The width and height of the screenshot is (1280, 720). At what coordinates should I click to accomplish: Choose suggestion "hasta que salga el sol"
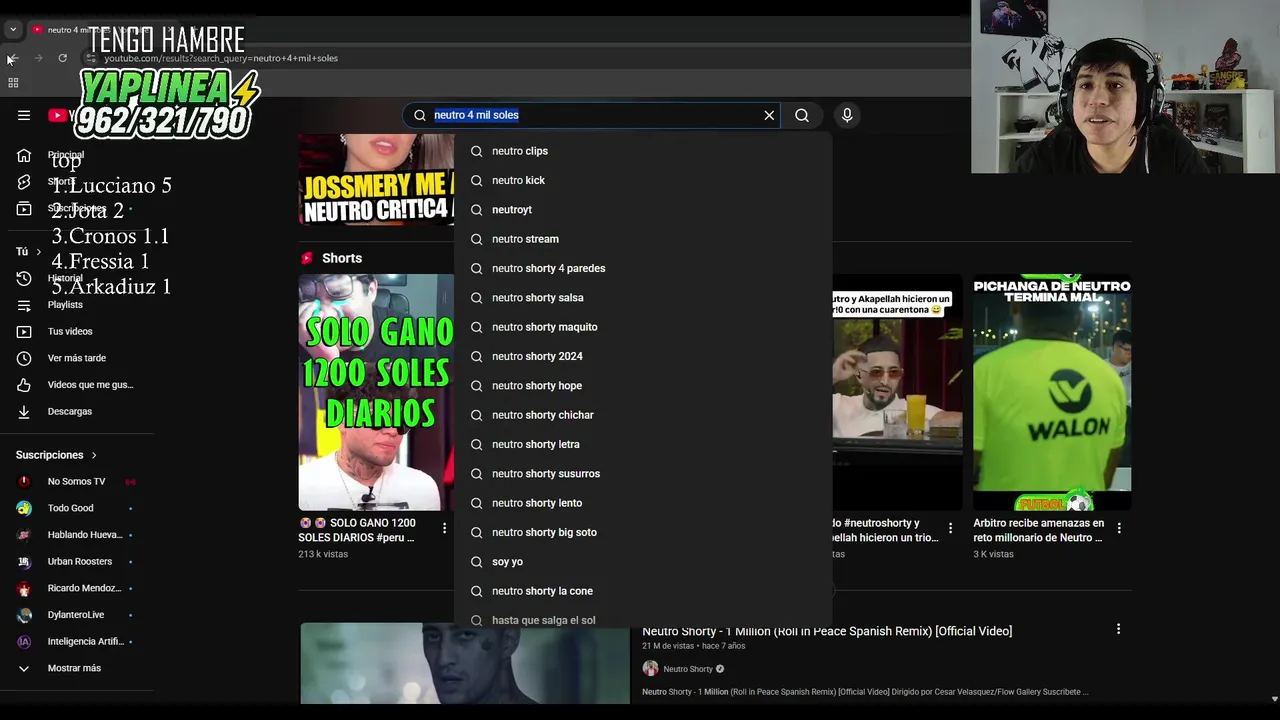[643, 618]
